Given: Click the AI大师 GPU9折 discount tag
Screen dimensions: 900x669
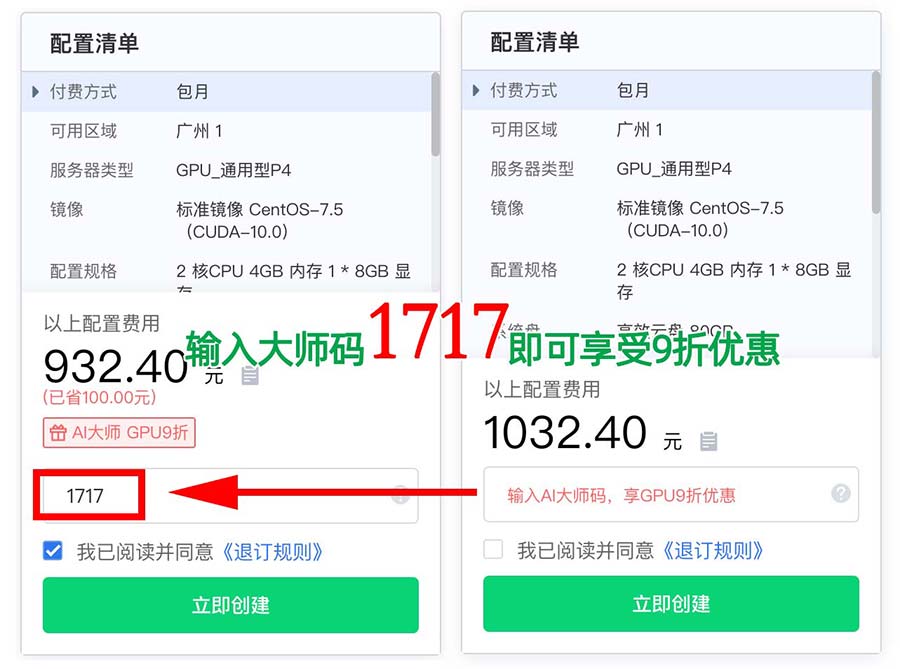Looking at the screenshot, I should point(119,433).
